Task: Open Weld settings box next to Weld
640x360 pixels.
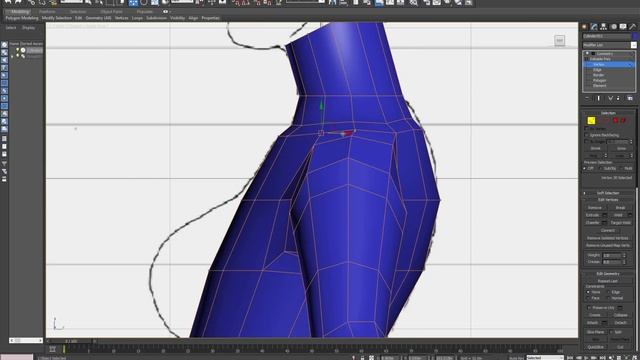Action: click(630, 215)
